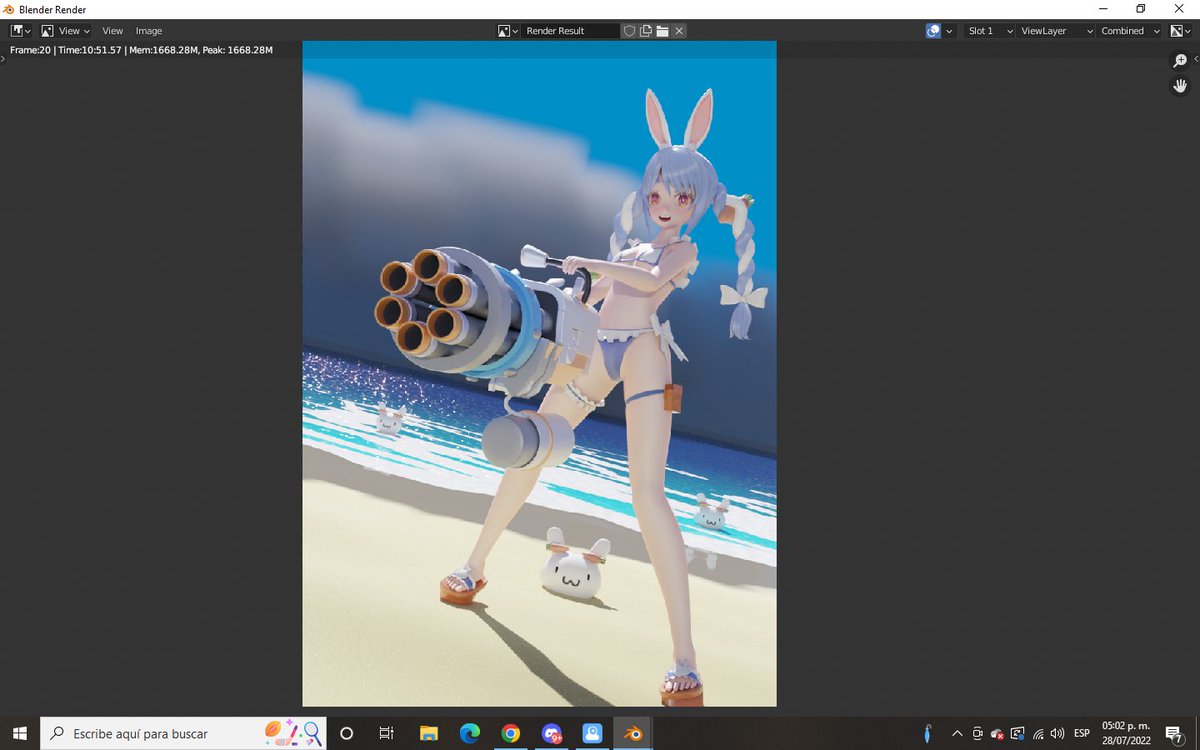Open the Combined pass dropdown
The image size is (1200, 750).
[x=1130, y=31]
